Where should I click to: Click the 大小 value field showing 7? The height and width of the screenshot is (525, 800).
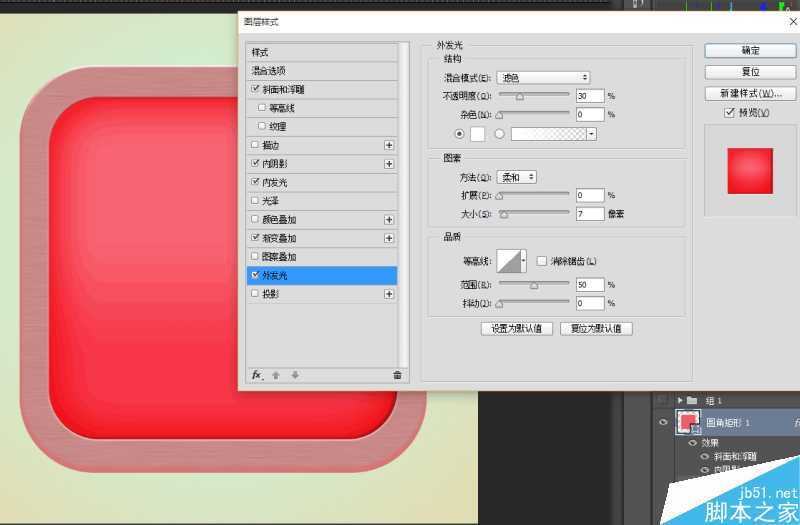tap(590, 214)
